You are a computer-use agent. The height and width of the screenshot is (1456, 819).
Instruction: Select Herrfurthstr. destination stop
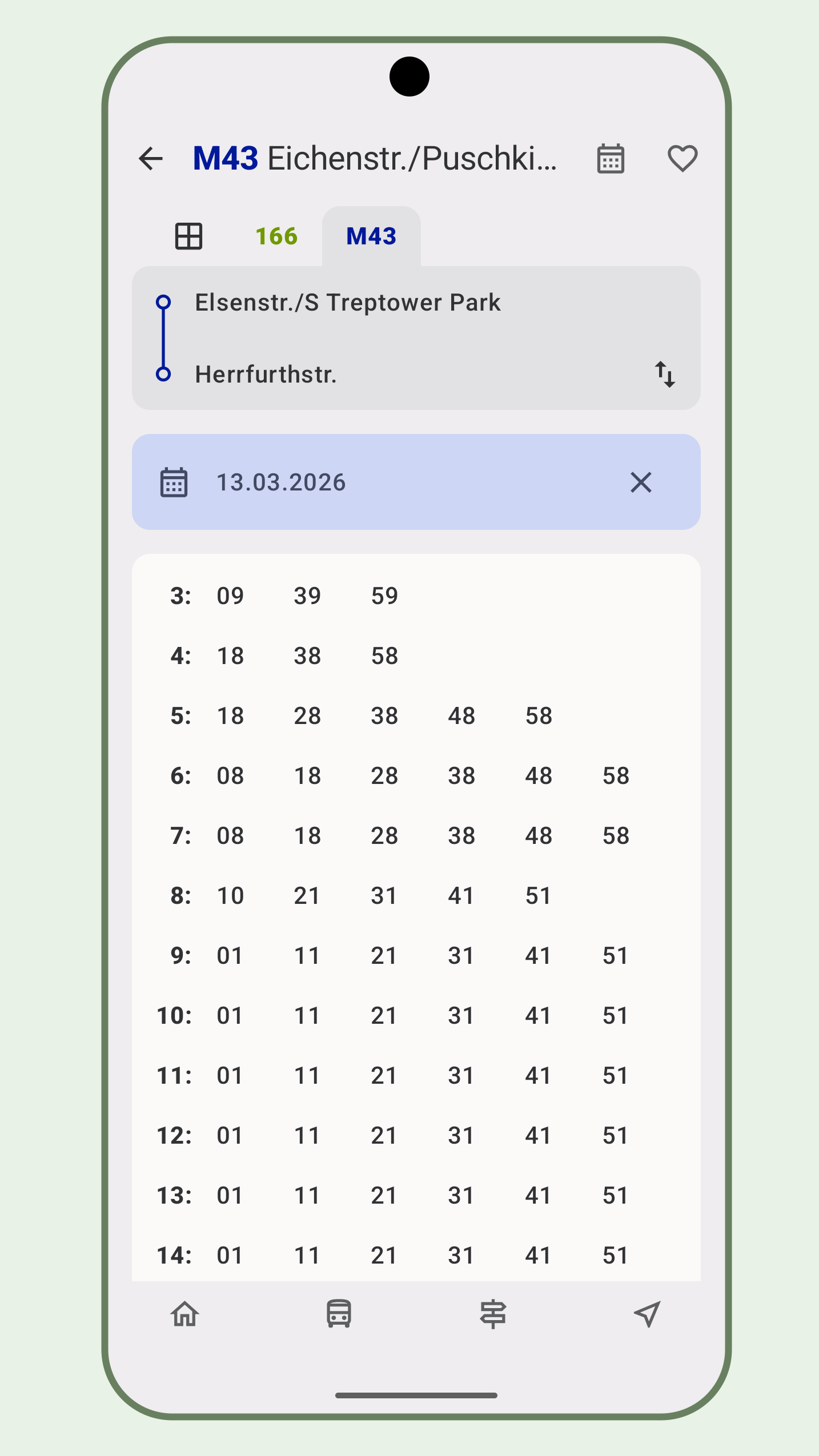click(x=266, y=375)
